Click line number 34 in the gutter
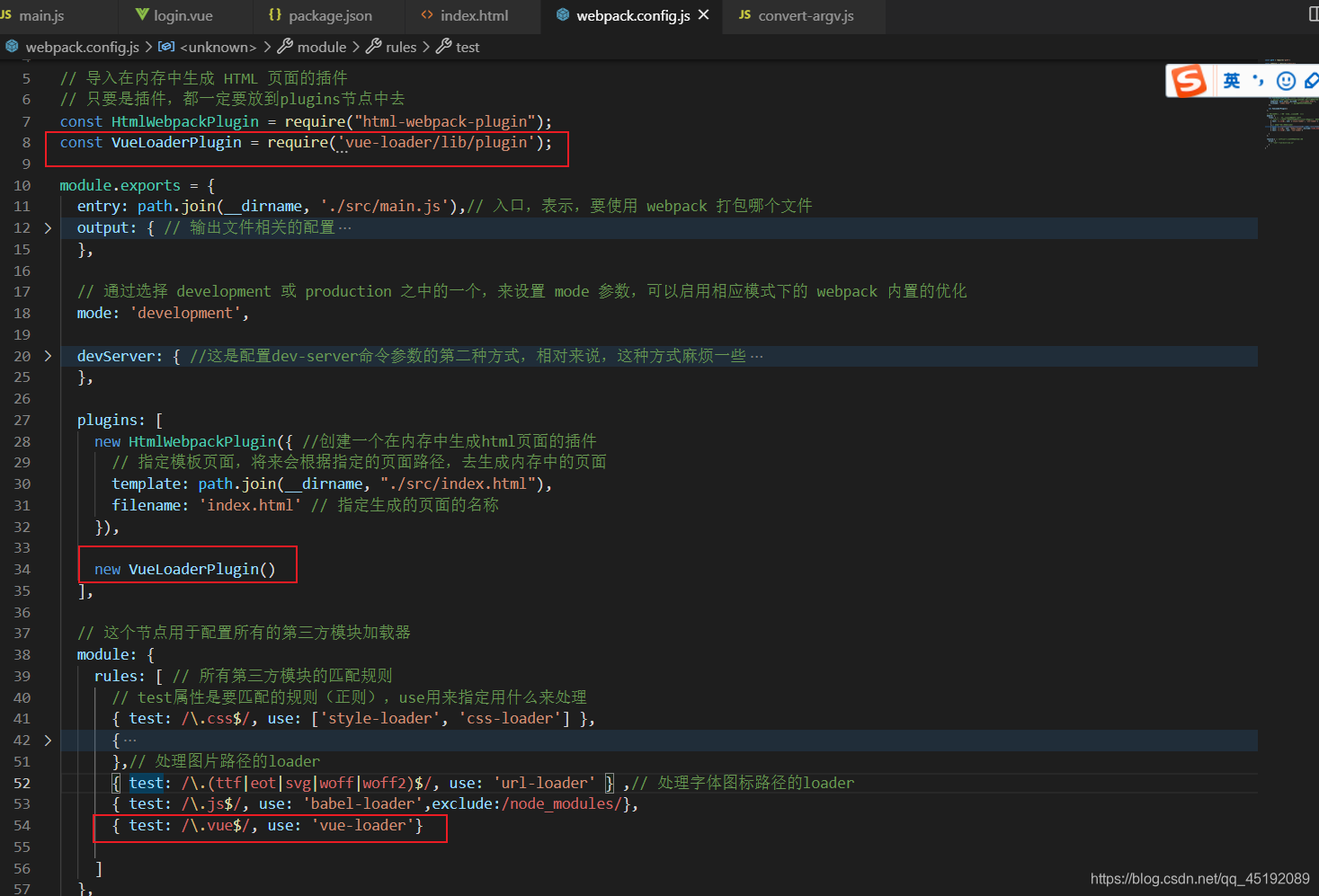Viewport: 1319px width, 896px height. (22, 569)
